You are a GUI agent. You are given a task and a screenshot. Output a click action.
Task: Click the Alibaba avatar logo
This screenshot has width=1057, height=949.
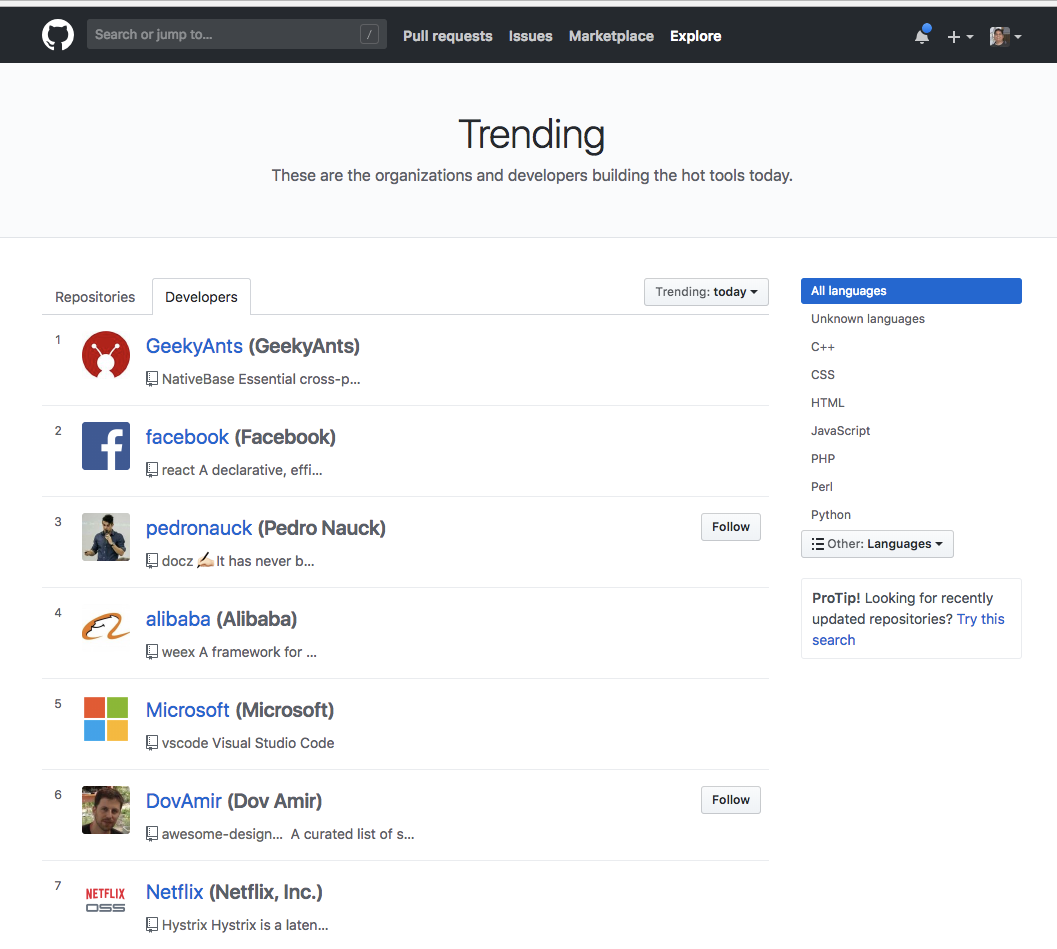[x=106, y=627]
